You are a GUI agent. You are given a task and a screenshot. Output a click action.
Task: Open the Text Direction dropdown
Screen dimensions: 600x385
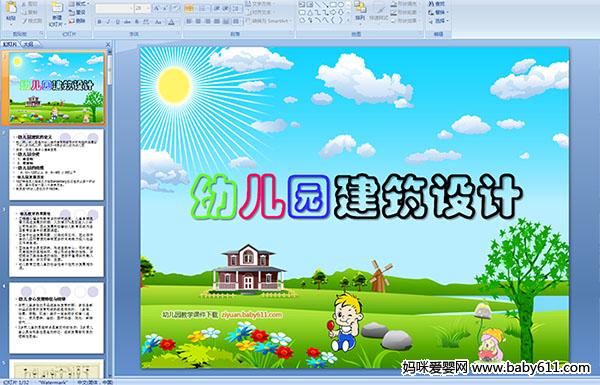tap(259, 4)
